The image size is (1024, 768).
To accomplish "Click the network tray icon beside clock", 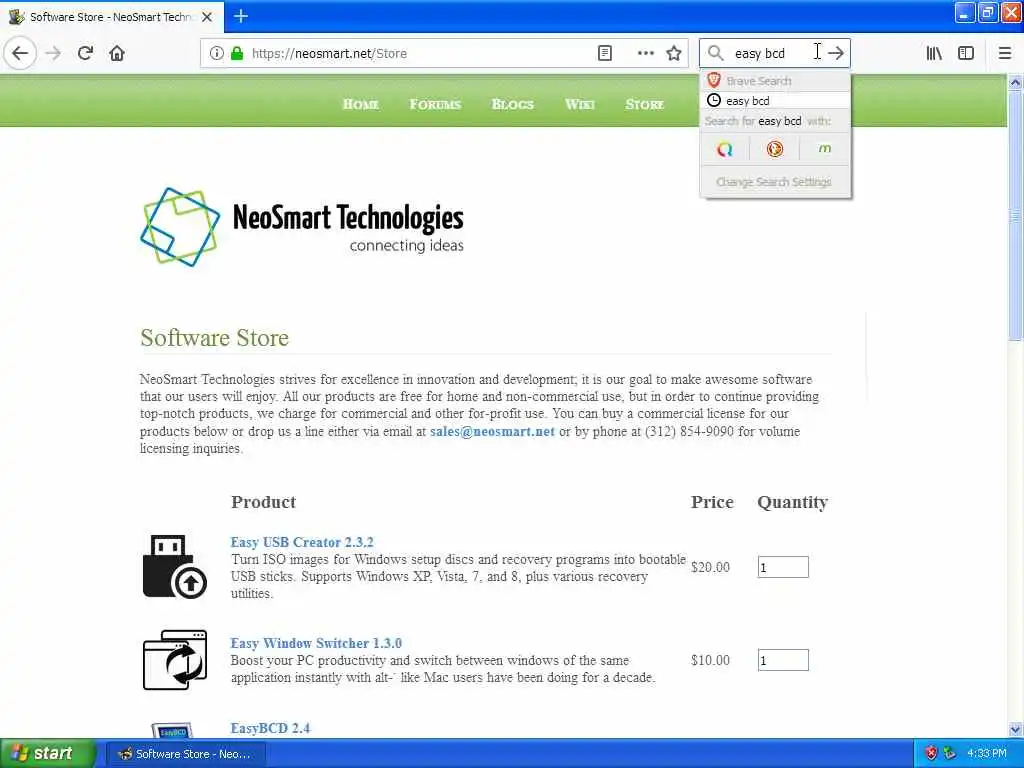I will tap(950, 754).
